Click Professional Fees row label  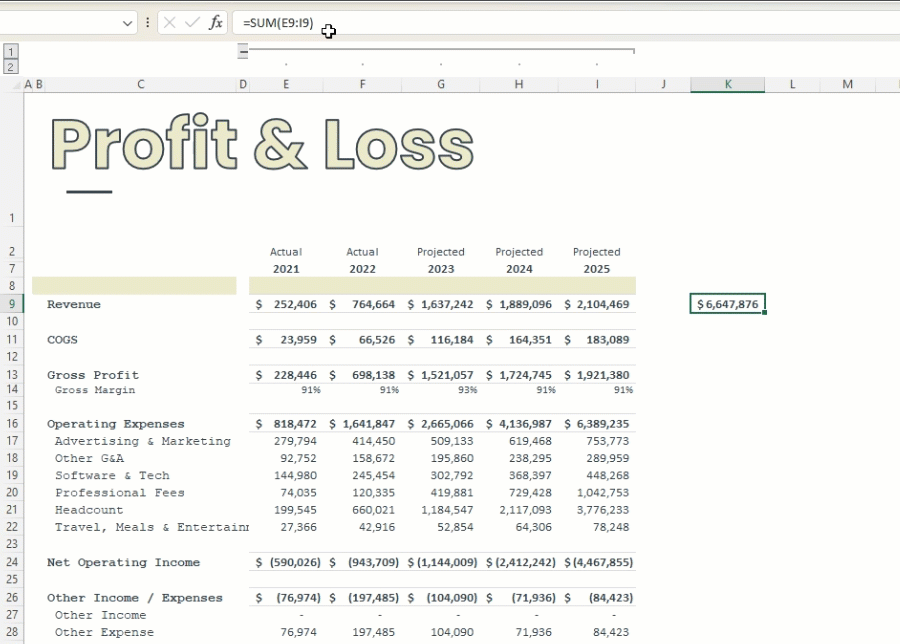pyautogui.click(x=120, y=493)
